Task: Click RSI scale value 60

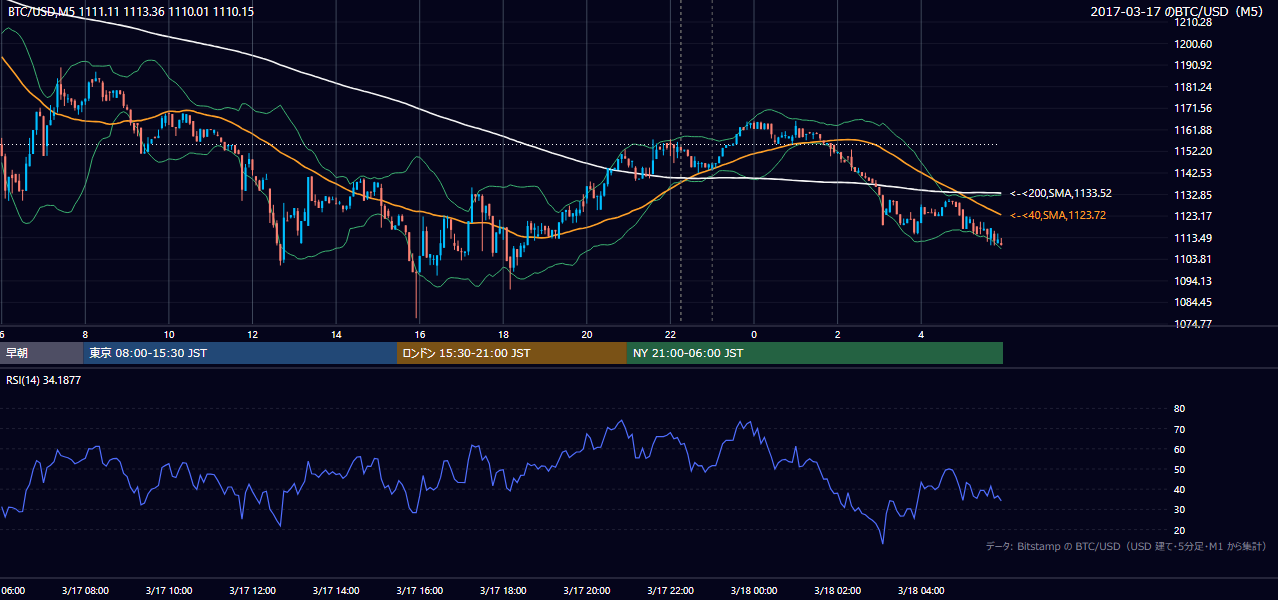Action: pos(1179,449)
